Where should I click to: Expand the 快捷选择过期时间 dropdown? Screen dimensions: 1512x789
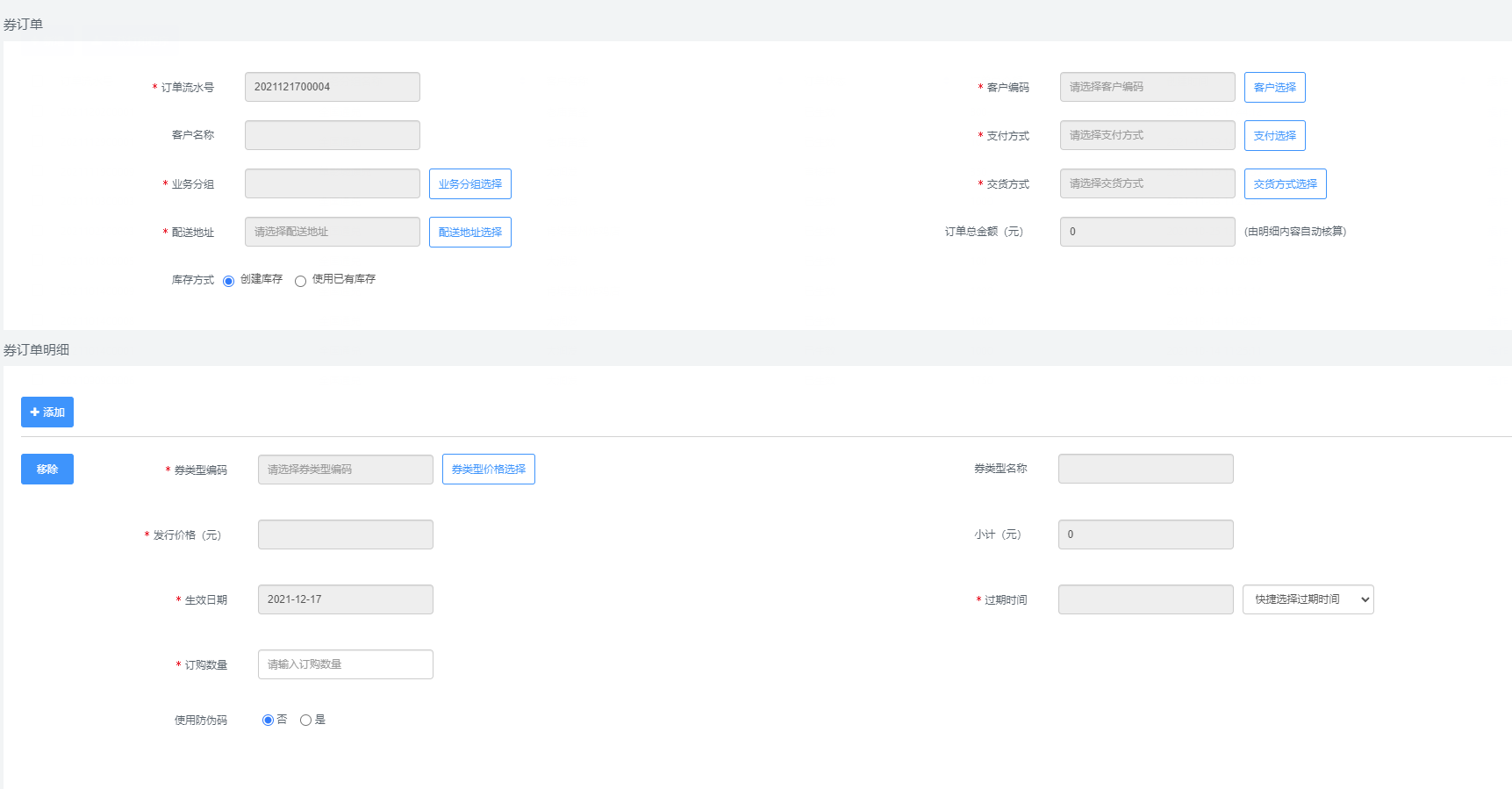(1308, 599)
